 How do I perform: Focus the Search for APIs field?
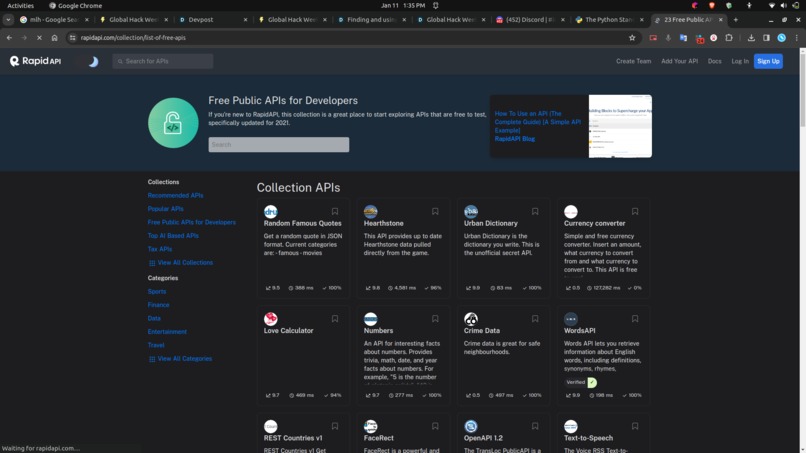163,61
